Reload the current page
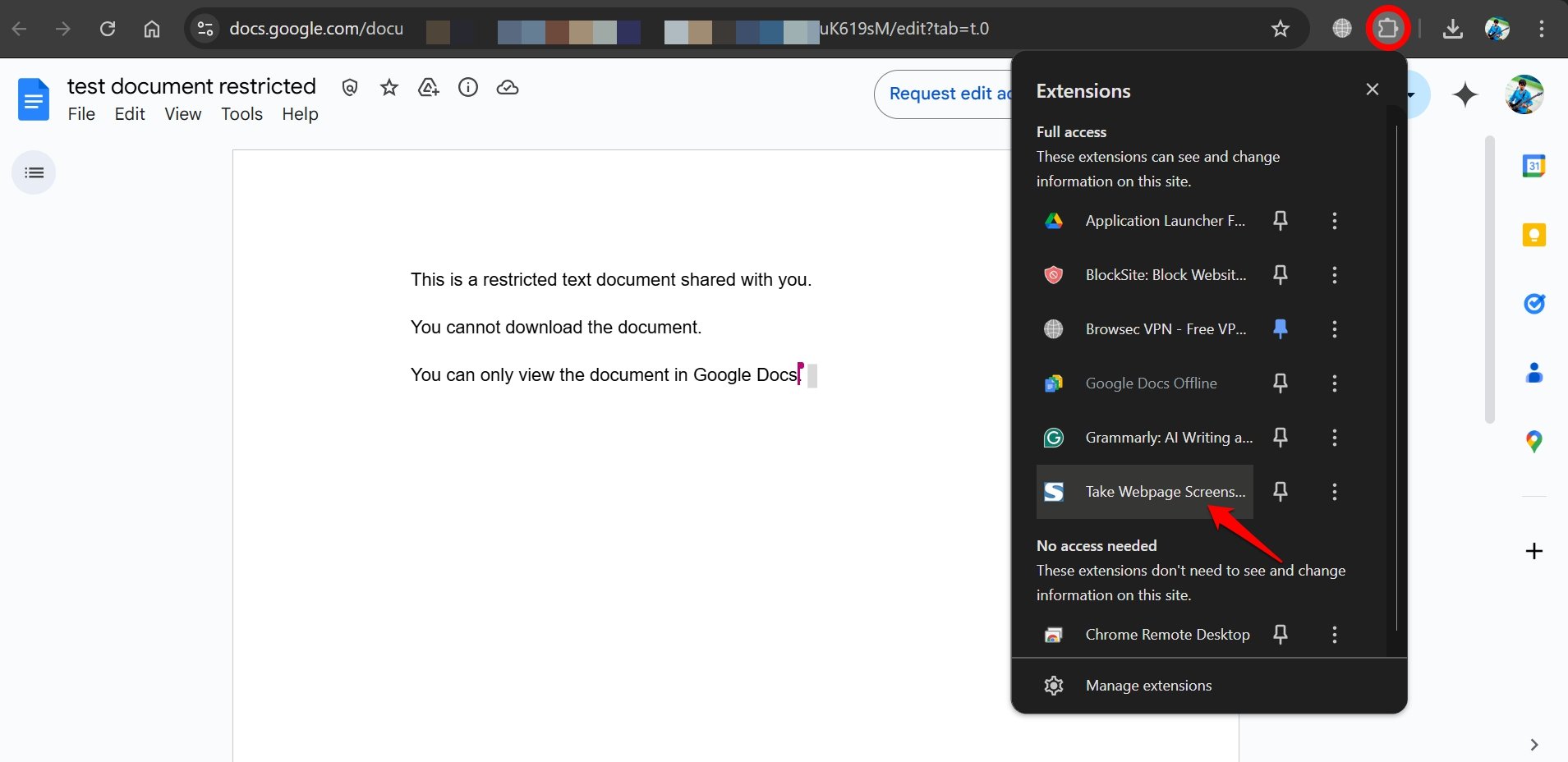This screenshot has height=762, width=1568. (x=108, y=29)
